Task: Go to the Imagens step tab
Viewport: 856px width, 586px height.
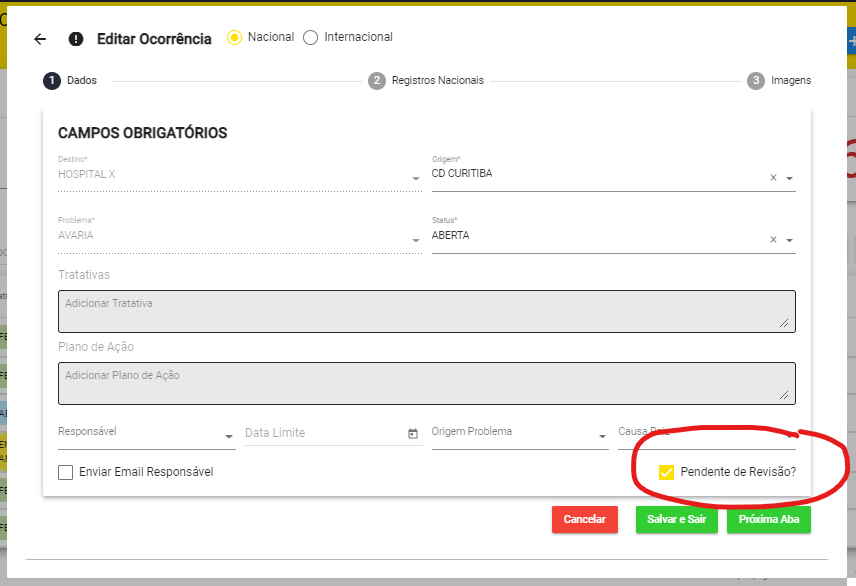Action: point(790,81)
